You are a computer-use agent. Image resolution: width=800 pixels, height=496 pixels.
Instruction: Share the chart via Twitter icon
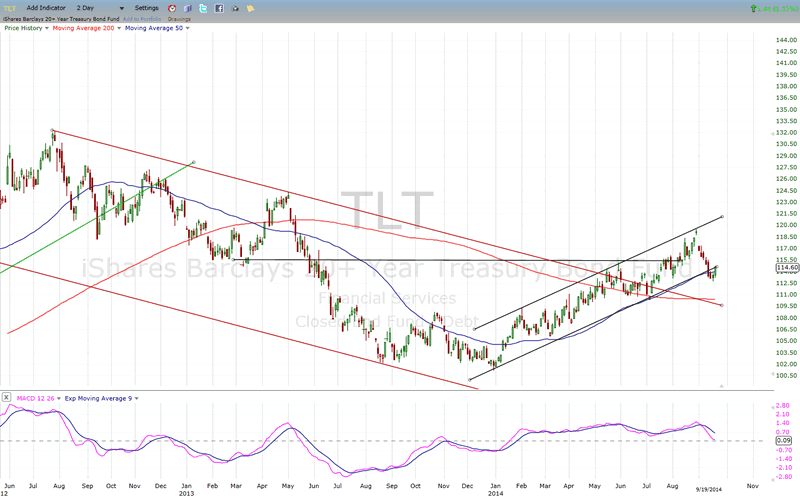coord(203,7)
